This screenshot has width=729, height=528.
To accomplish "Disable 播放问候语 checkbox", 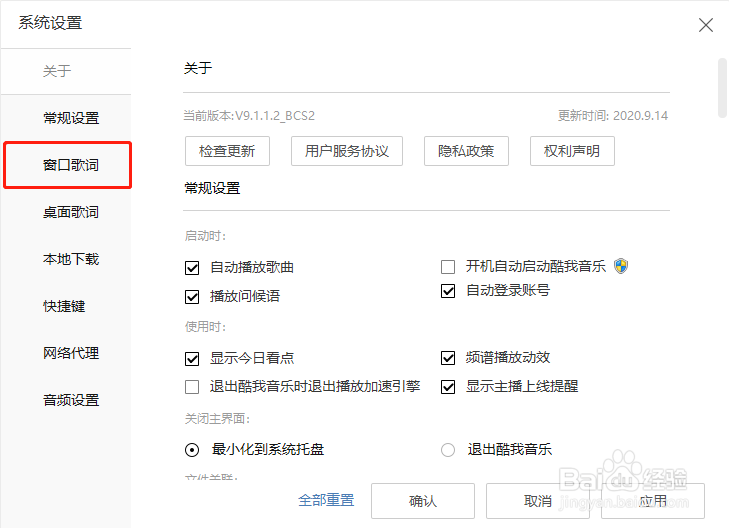I will point(192,297).
